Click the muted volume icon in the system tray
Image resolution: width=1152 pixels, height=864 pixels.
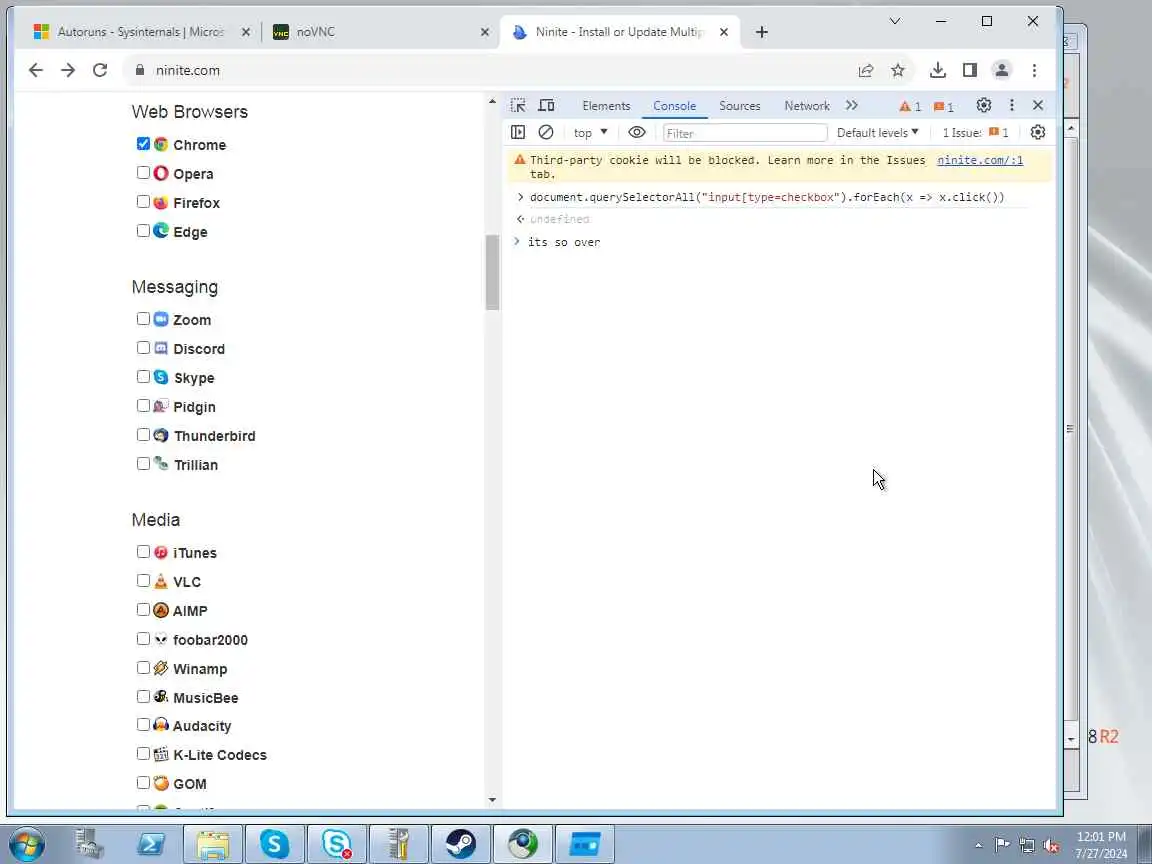1051,846
